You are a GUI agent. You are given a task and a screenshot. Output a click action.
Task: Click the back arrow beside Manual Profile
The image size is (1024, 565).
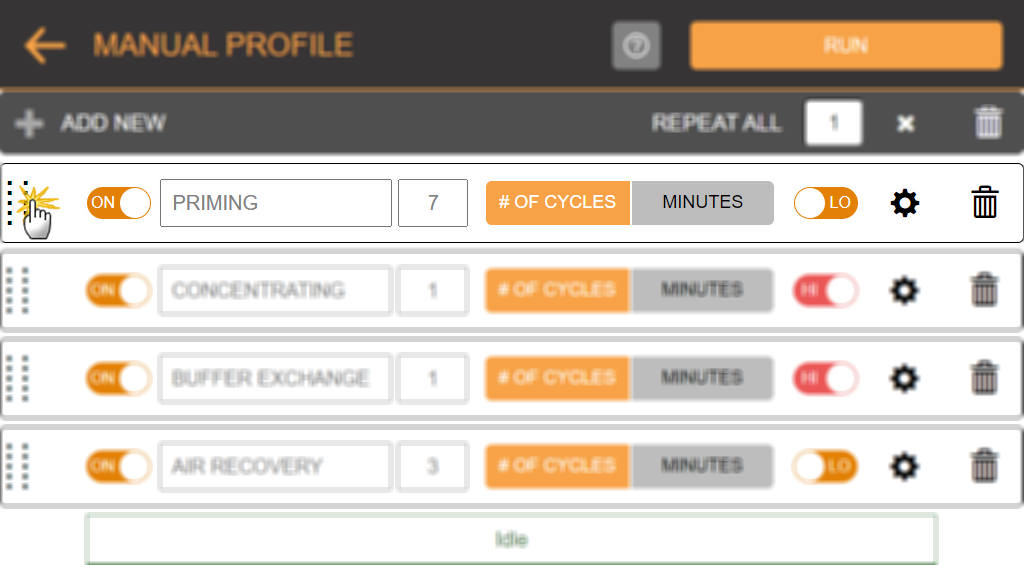(45, 45)
